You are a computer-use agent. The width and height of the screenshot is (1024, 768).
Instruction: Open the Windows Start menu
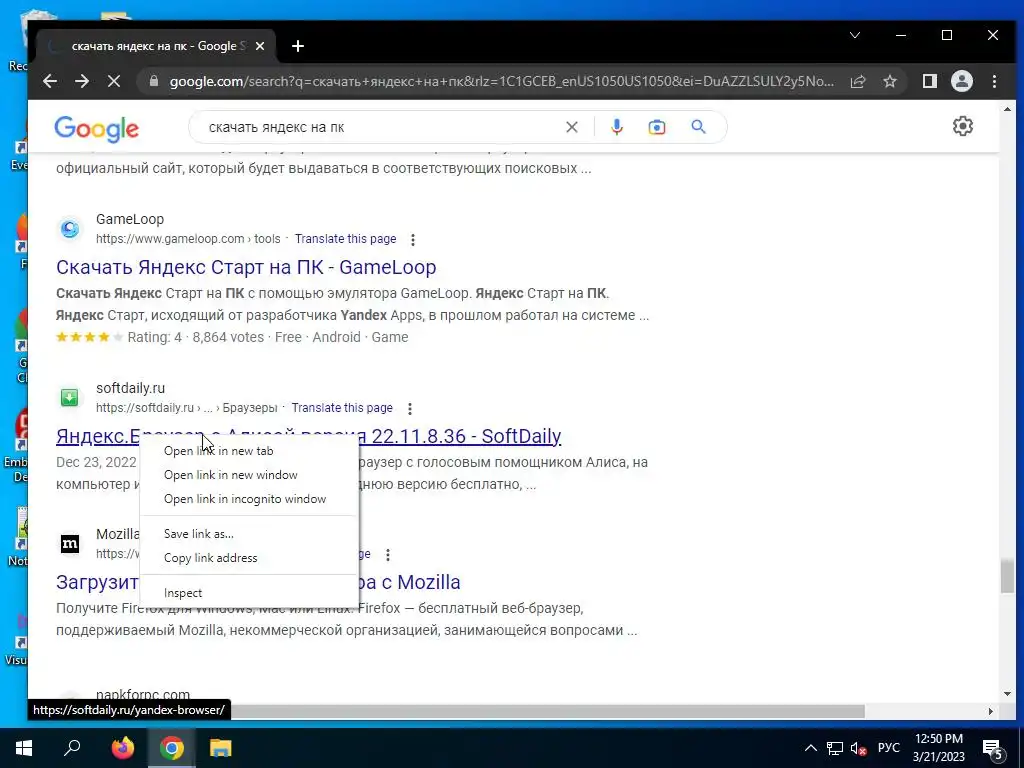(x=24, y=748)
